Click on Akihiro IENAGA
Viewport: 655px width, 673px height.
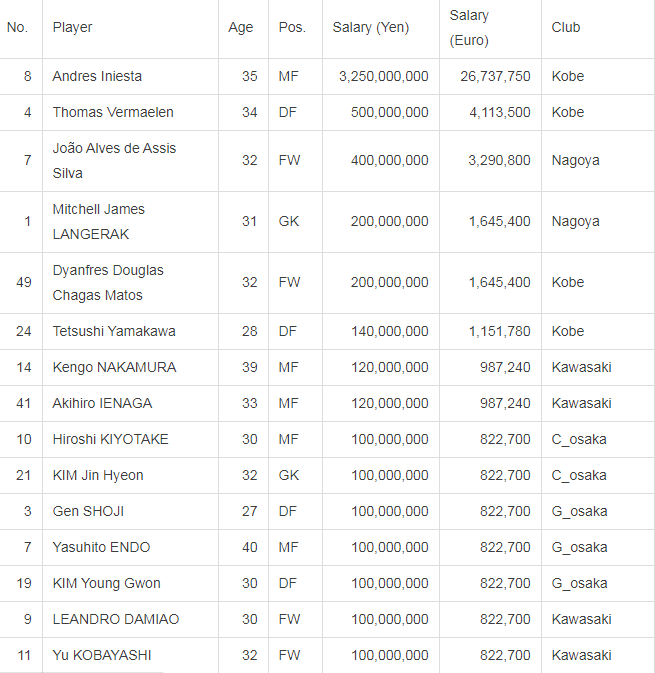[102, 403]
